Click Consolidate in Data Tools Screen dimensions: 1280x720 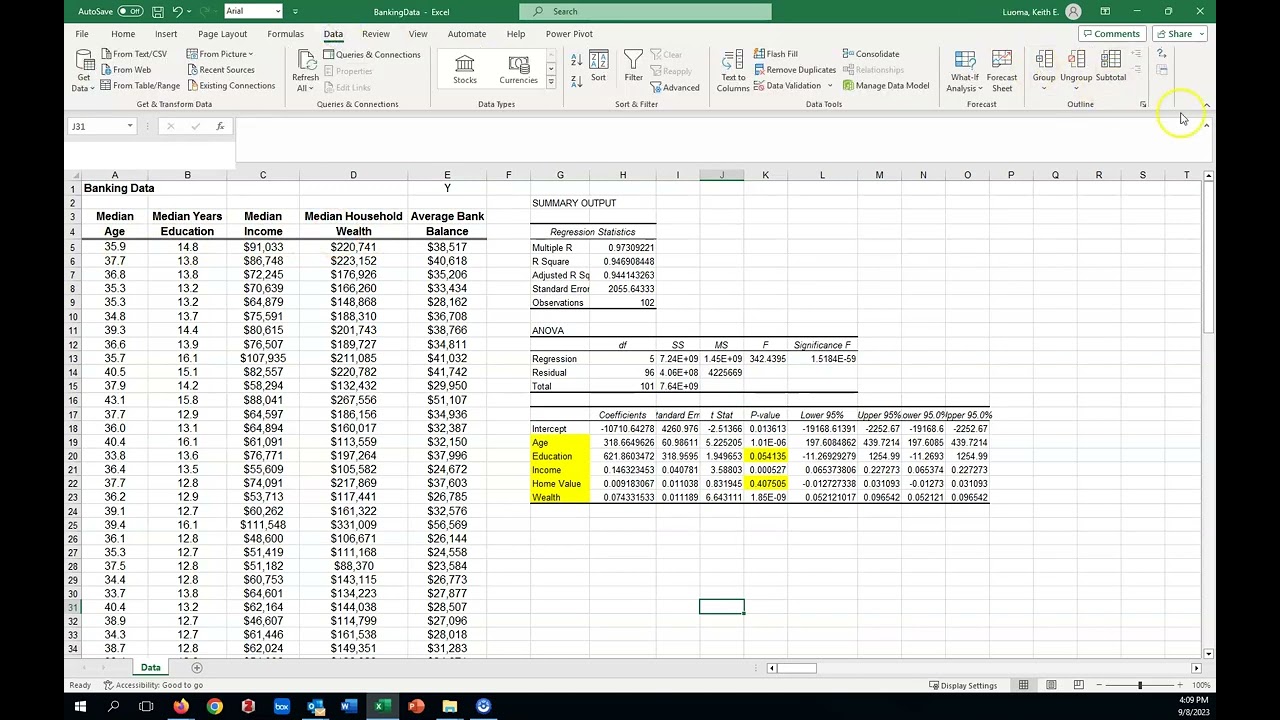[x=870, y=54]
